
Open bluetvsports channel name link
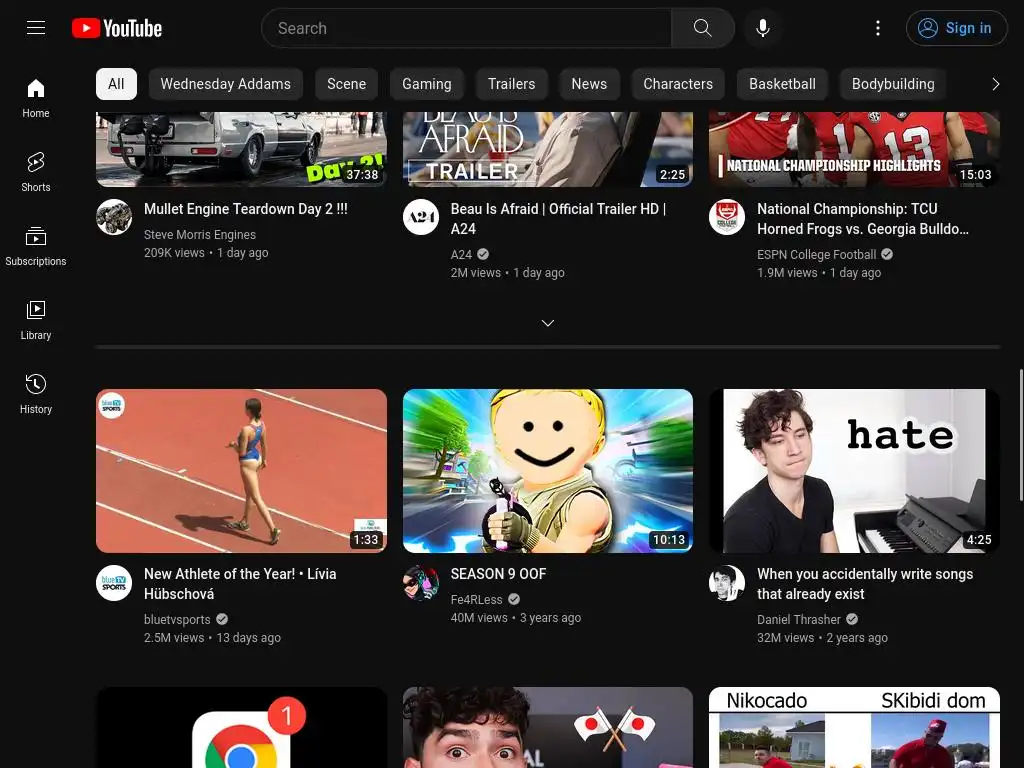(x=177, y=620)
